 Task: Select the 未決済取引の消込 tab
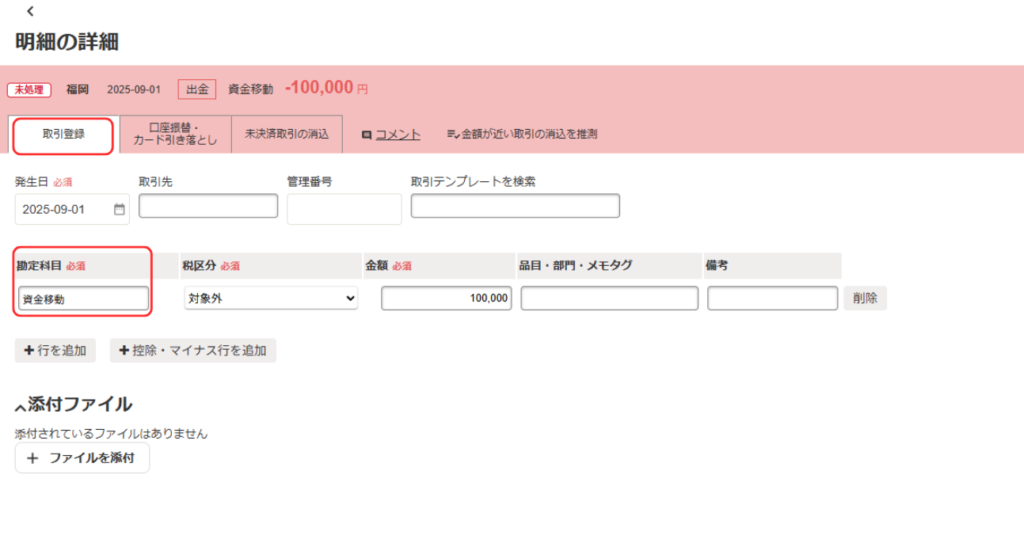coord(286,134)
